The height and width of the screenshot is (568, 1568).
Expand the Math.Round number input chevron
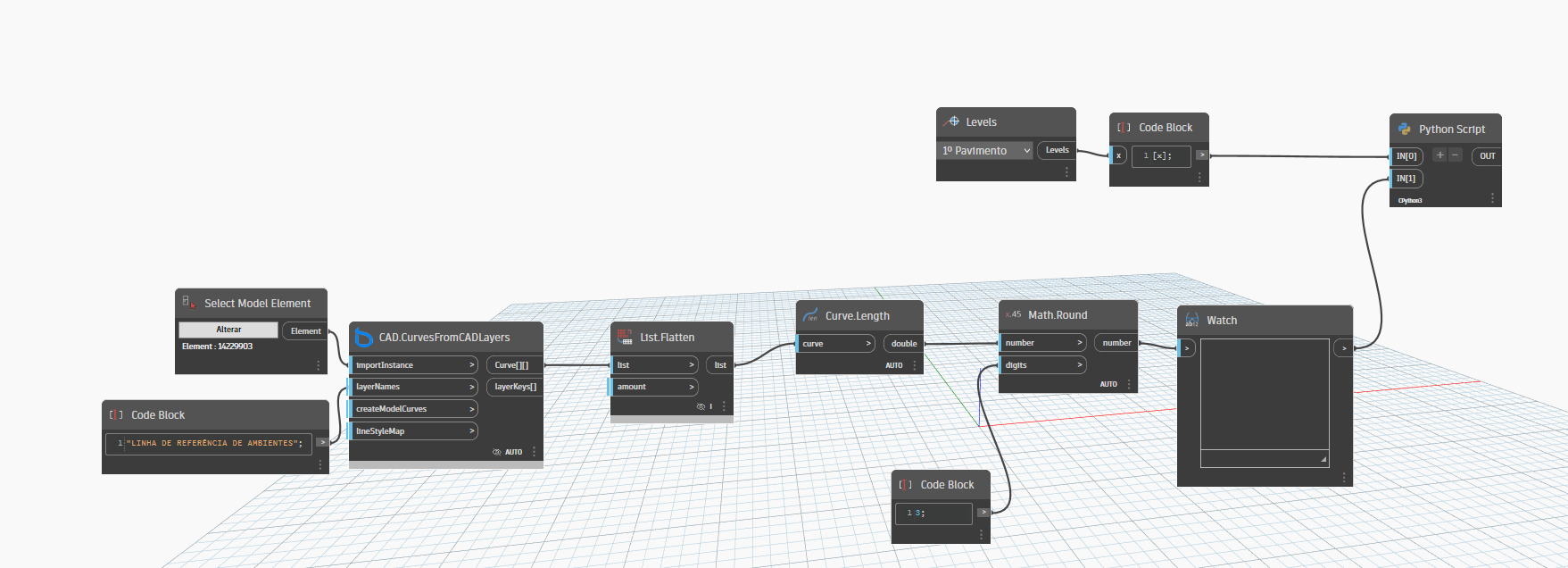(x=1080, y=343)
